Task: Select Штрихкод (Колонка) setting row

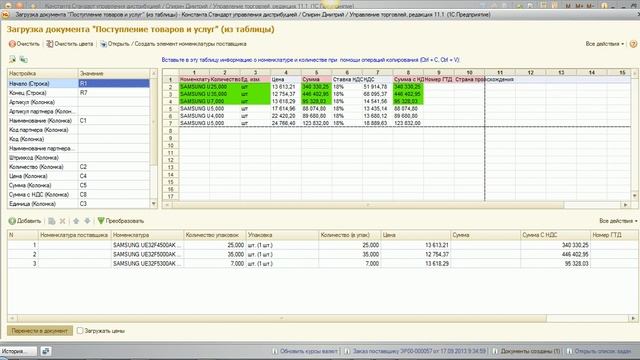Action: [79, 158]
